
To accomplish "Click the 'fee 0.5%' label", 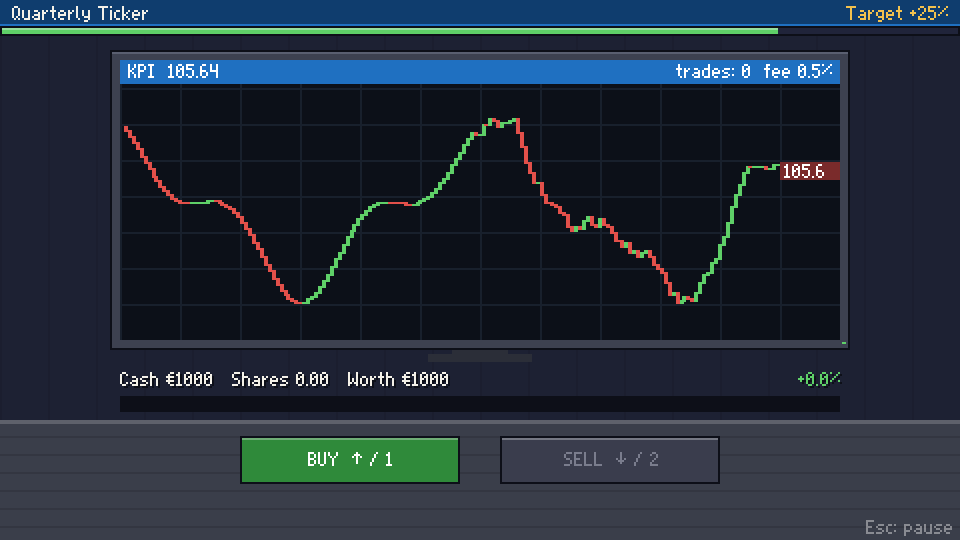I will click(798, 72).
